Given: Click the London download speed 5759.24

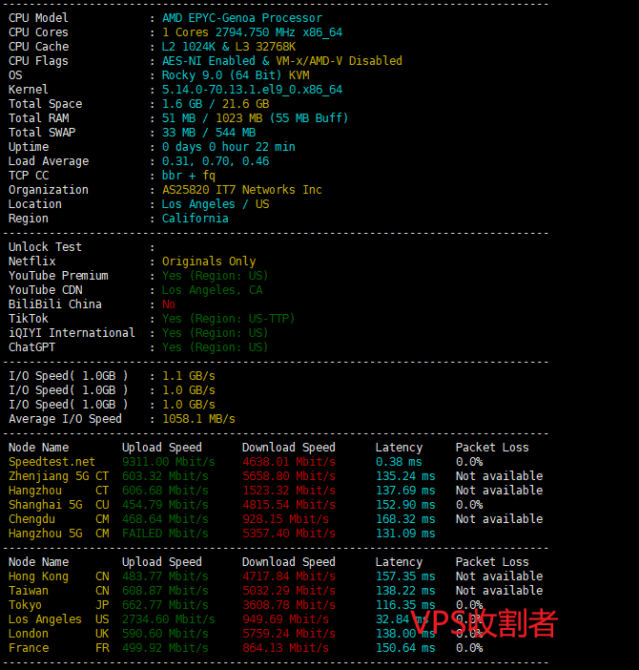Looking at the screenshot, I should (288, 634).
